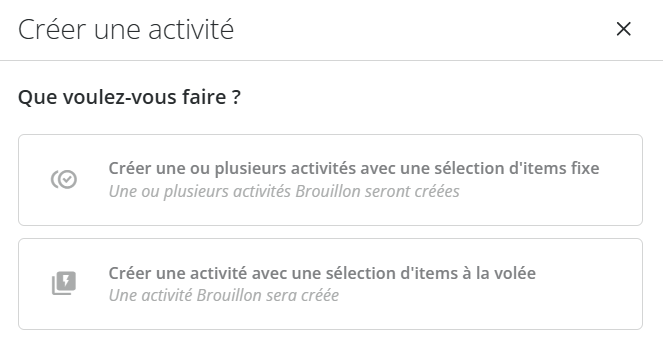Click the title 'Créer une ou plusieurs activités avec une sélection d'items fixe'
Viewport: 663px width, 360px height.
(x=354, y=168)
